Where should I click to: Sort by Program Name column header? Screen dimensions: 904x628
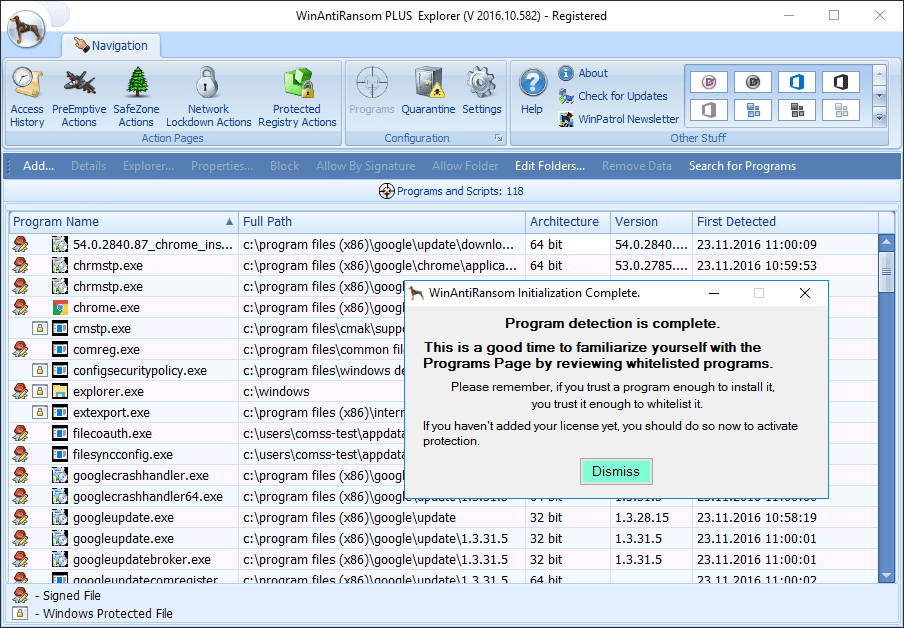click(123, 222)
